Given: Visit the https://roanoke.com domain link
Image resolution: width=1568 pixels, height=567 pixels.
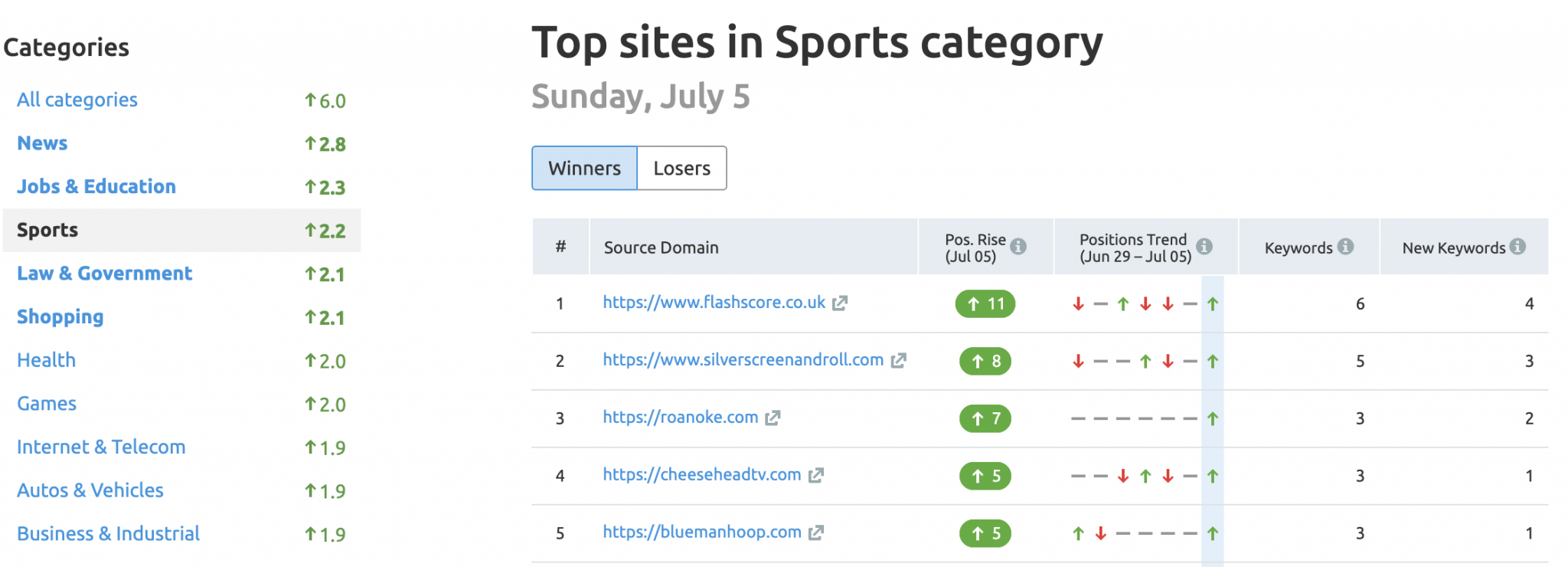Looking at the screenshot, I should 681,417.
